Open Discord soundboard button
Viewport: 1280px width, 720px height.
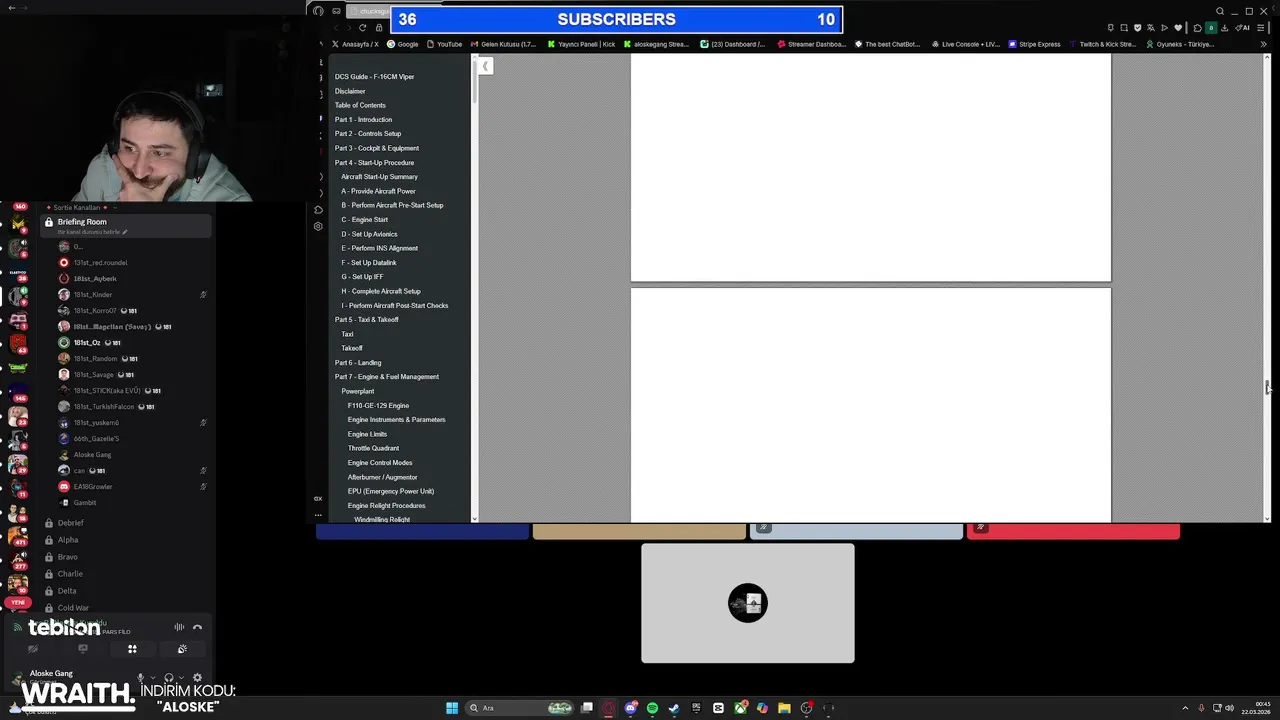click(x=182, y=649)
